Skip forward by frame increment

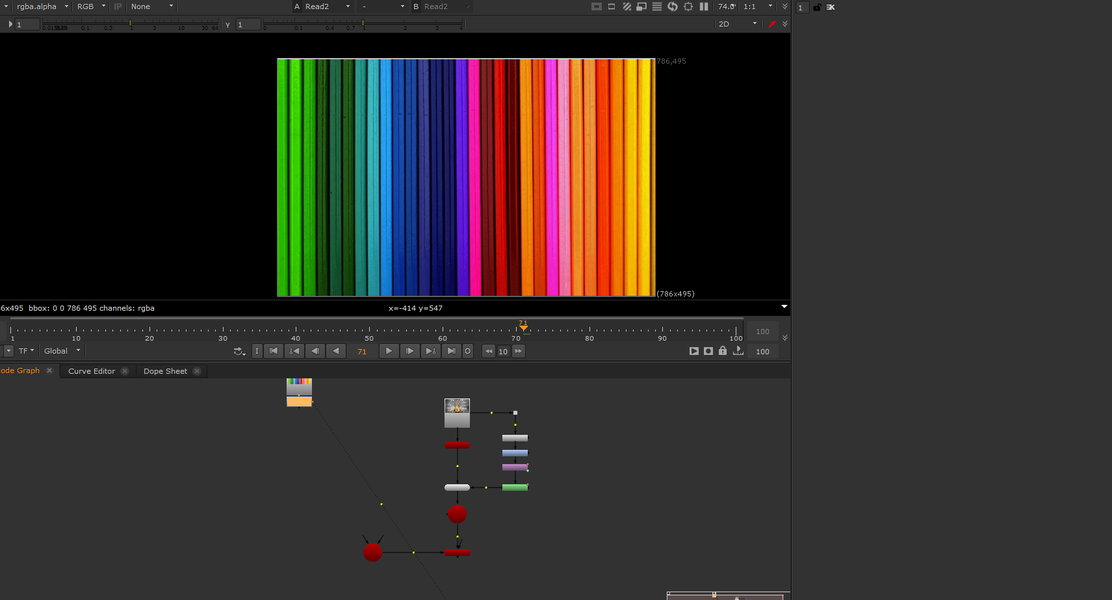coord(518,351)
